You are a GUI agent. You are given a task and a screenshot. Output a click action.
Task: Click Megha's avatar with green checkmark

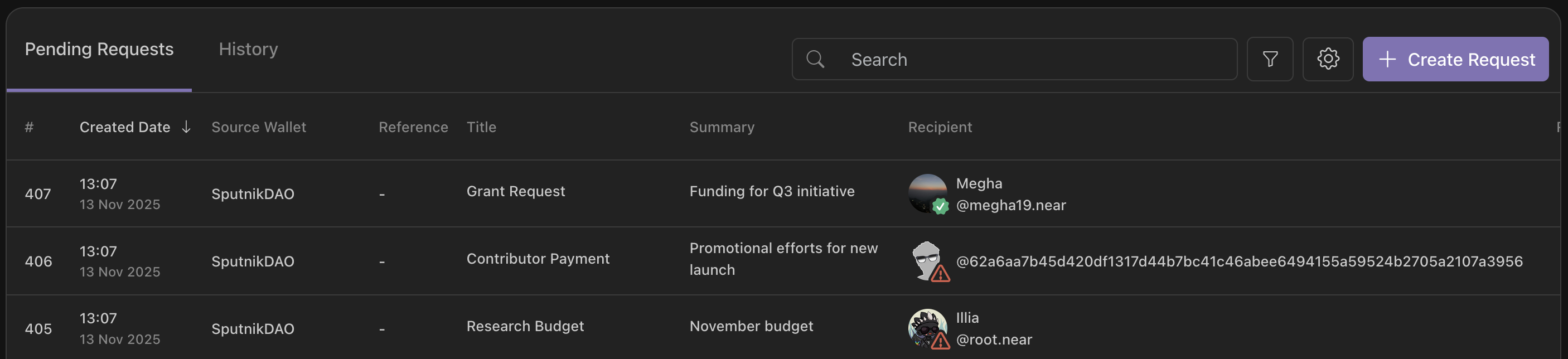coord(927,193)
